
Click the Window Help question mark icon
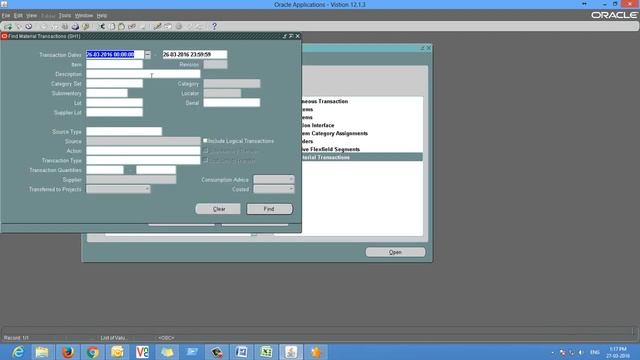[x=214, y=27]
